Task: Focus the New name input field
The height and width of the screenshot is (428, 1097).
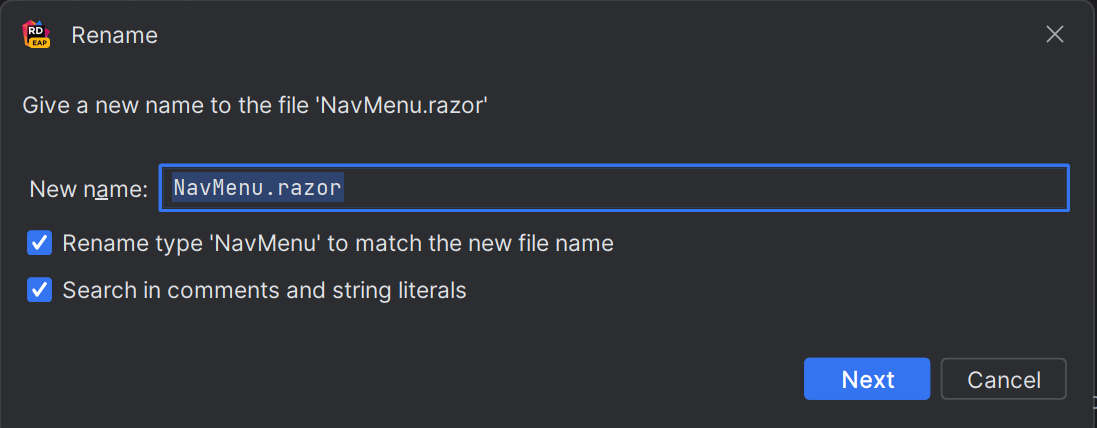Action: tap(700, 188)
